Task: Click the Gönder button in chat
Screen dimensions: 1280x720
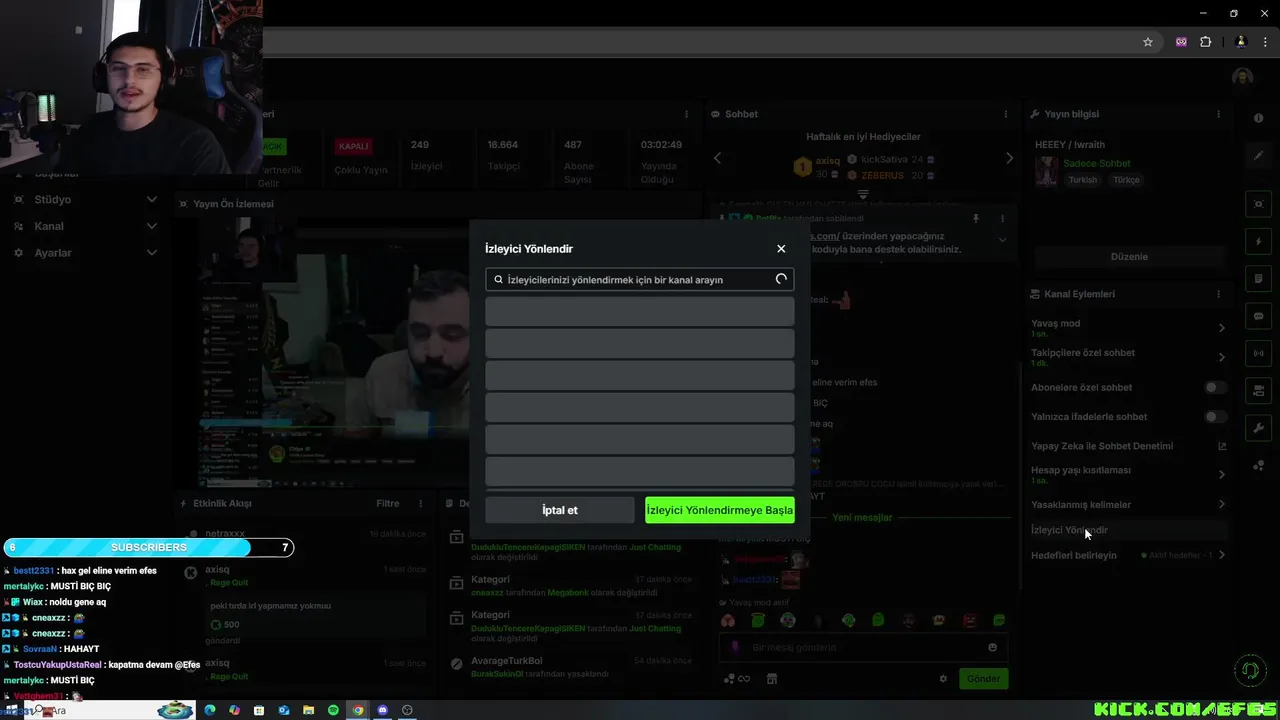Action: coord(983,678)
